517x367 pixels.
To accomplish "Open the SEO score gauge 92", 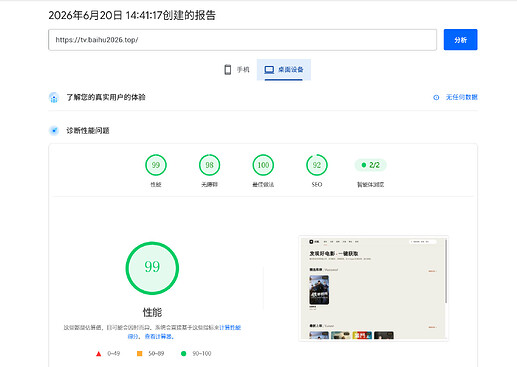I will (x=317, y=165).
